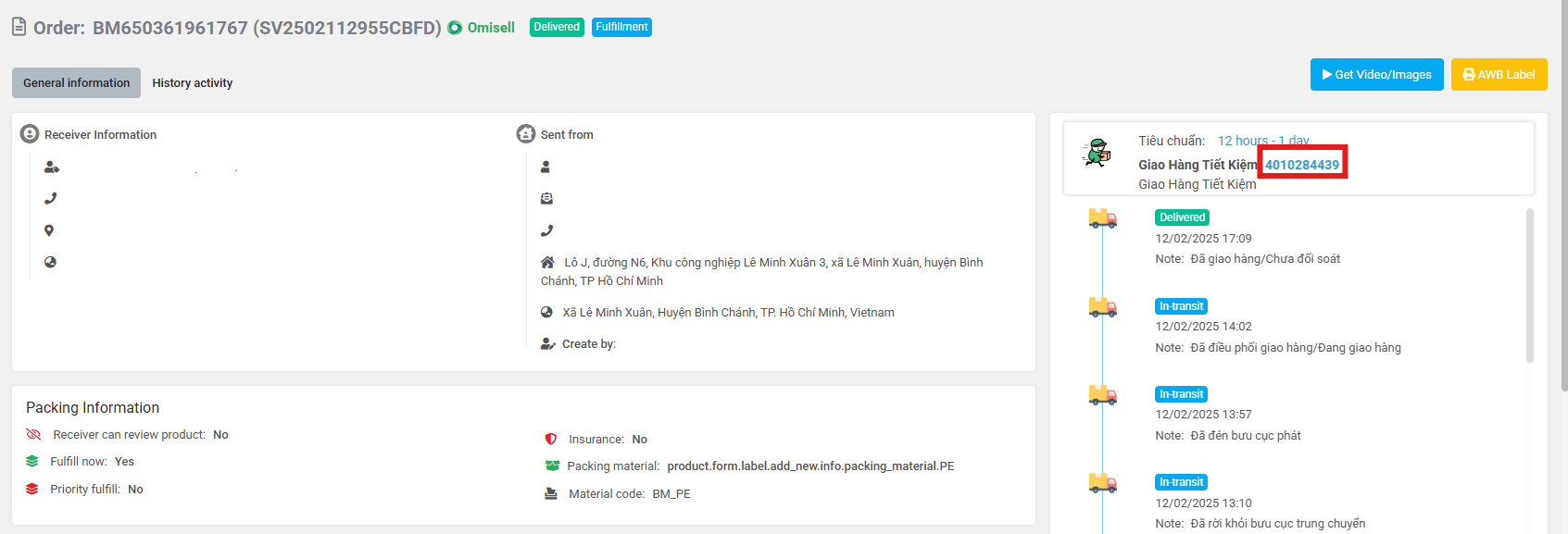Open tracking number 4010284439 link
The width and height of the screenshot is (1568, 534).
[x=1301, y=165]
